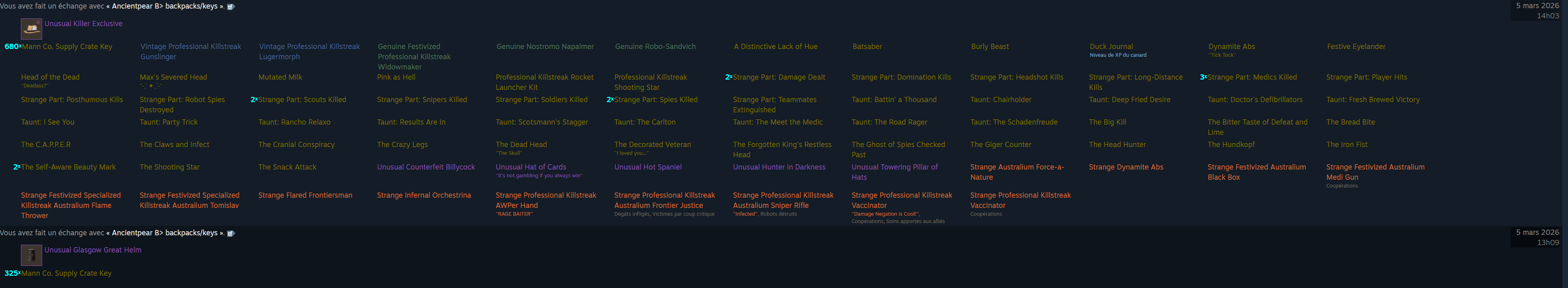Open Strange Festivized Australium Medi Gun
The height and width of the screenshot is (288, 1568).
click(x=1375, y=172)
